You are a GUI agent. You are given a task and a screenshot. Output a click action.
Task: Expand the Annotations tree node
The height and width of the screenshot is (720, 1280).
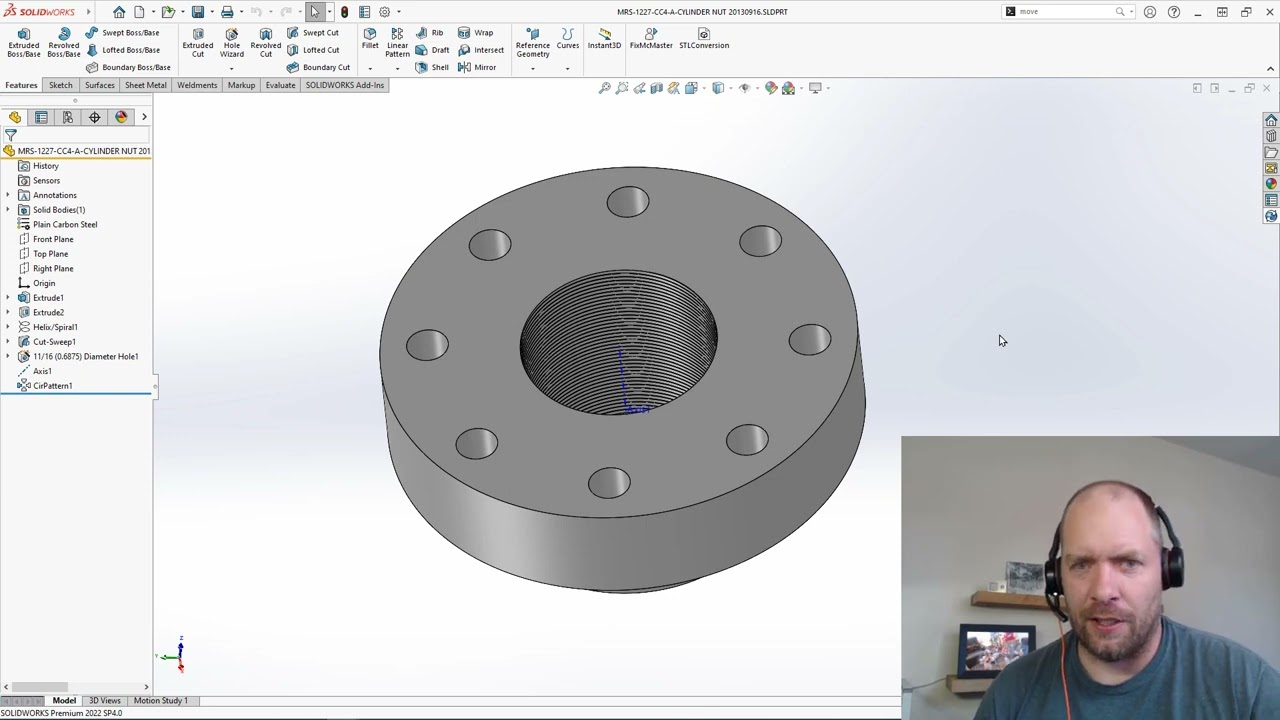(8, 195)
